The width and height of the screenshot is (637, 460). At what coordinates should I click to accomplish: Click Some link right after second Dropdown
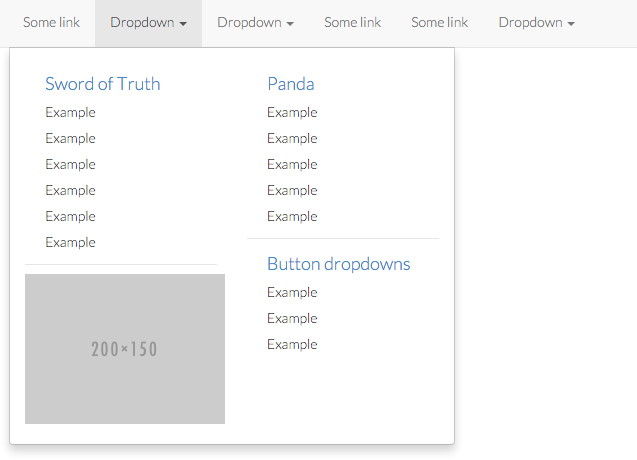point(352,23)
